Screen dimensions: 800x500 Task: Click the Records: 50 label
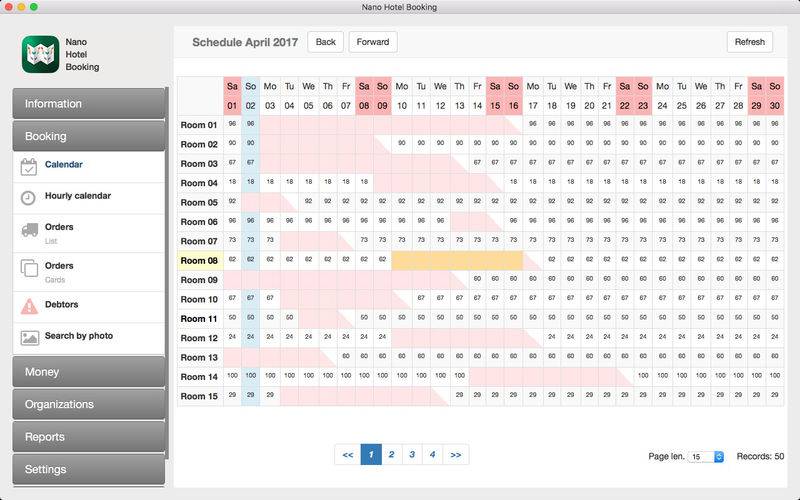click(x=760, y=456)
